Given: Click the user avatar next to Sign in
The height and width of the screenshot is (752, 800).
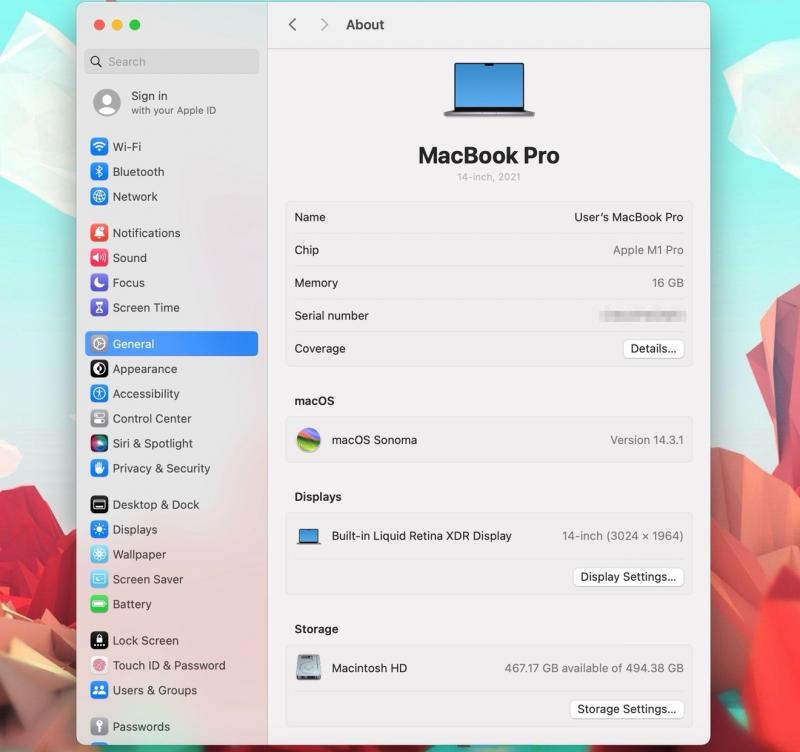Looking at the screenshot, I should pos(107,103).
